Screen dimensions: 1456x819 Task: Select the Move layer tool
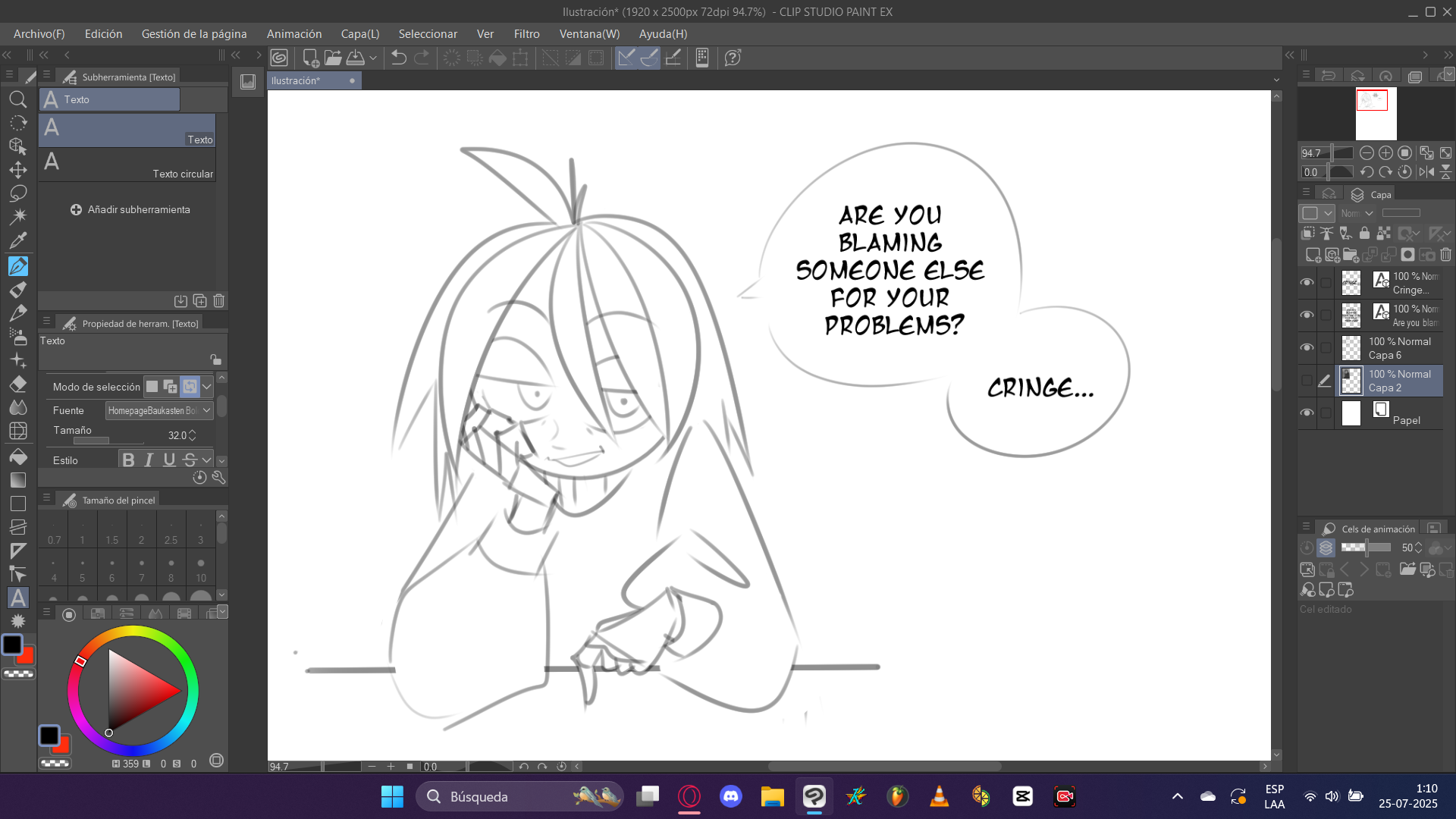[x=18, y=170]
